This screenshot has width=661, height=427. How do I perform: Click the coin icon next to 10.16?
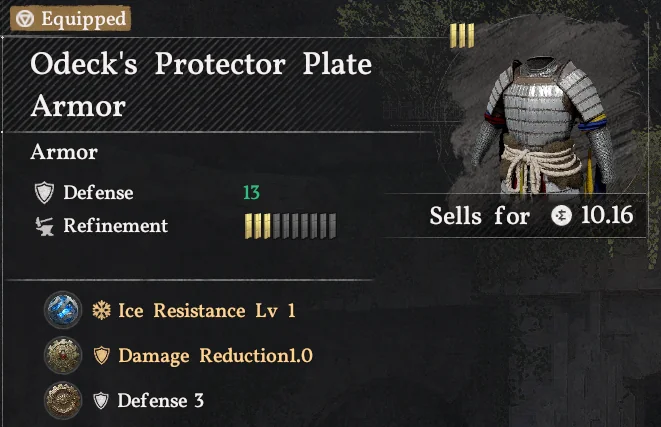click(x=562, y=215)
